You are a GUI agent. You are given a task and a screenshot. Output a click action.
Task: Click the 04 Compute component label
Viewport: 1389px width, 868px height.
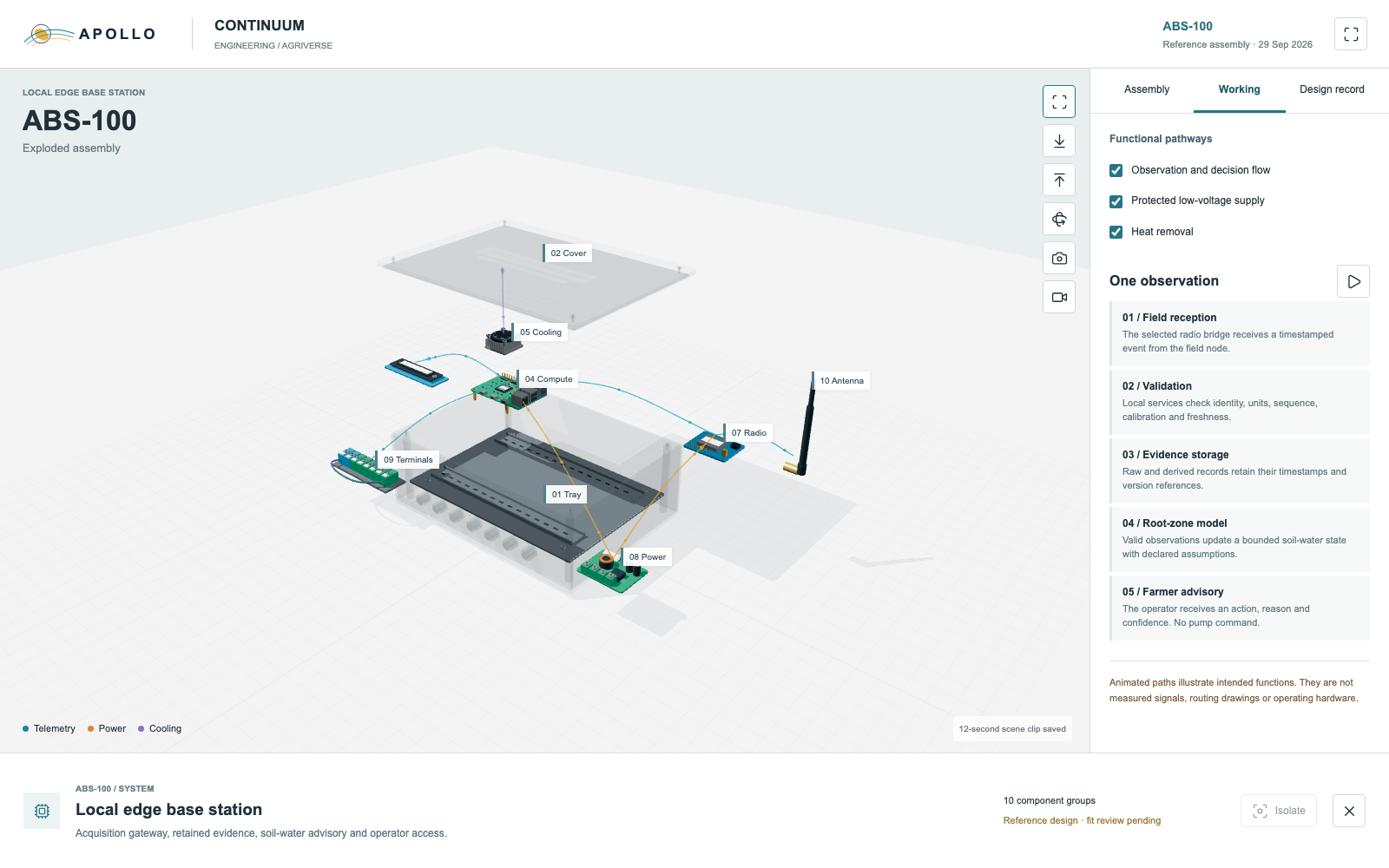(x=548, y=379)
